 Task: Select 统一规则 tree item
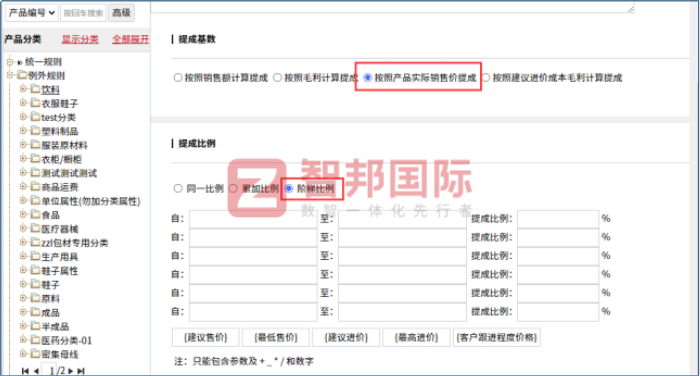point(43,62)
